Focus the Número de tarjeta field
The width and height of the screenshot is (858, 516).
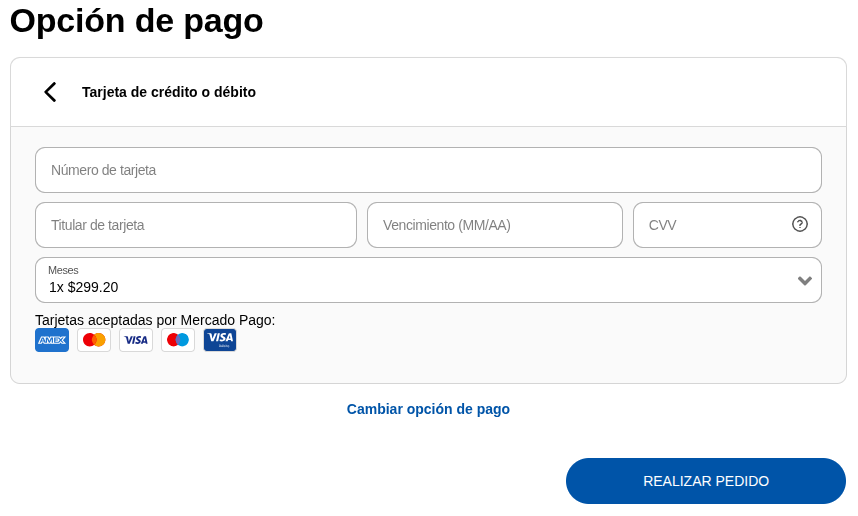pyautogui.click(x=428, y=170)
